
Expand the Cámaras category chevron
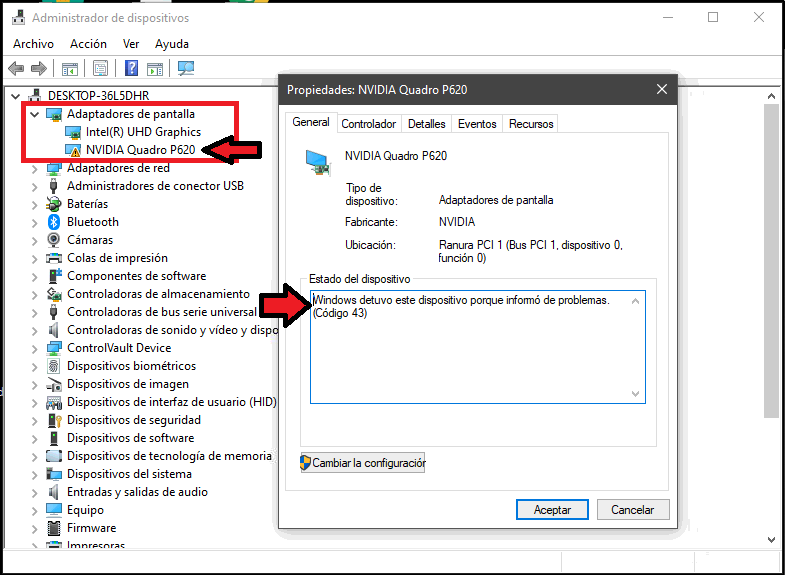coord(35,241)
